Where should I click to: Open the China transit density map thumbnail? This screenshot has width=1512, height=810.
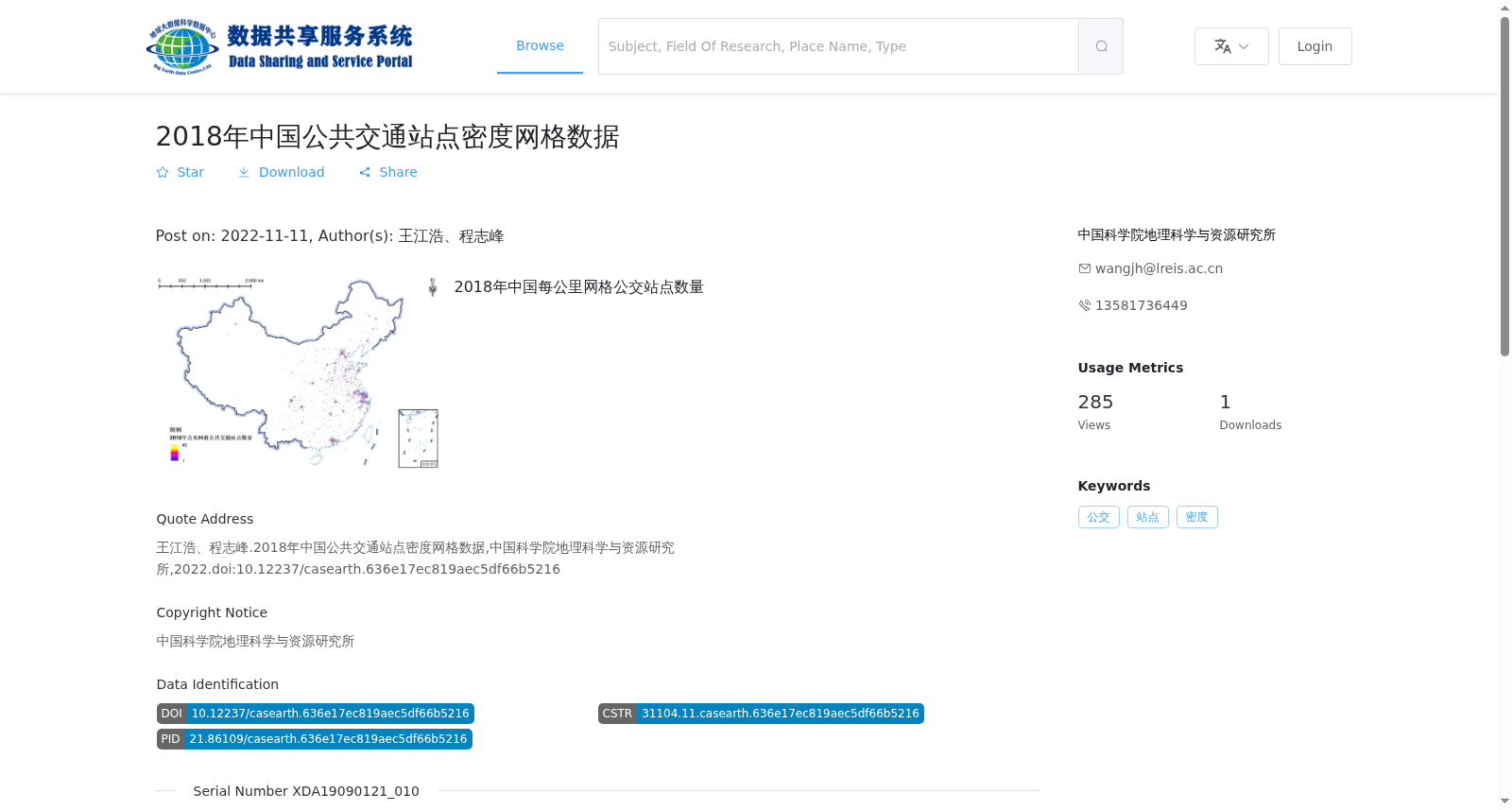click(298, 372)
